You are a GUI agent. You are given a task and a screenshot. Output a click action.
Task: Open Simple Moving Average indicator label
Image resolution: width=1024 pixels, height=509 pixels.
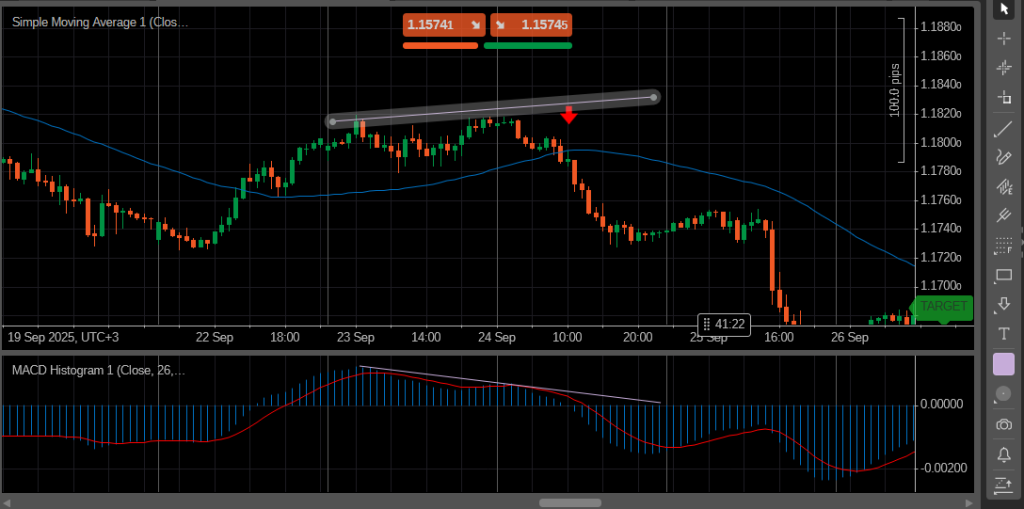99,21
